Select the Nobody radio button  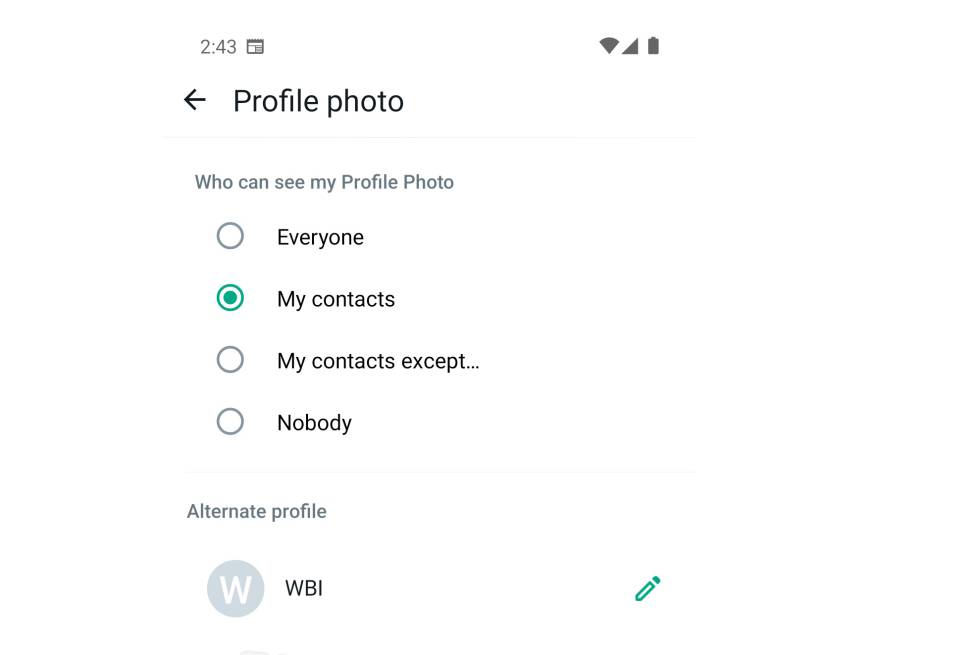pos(230,422)
